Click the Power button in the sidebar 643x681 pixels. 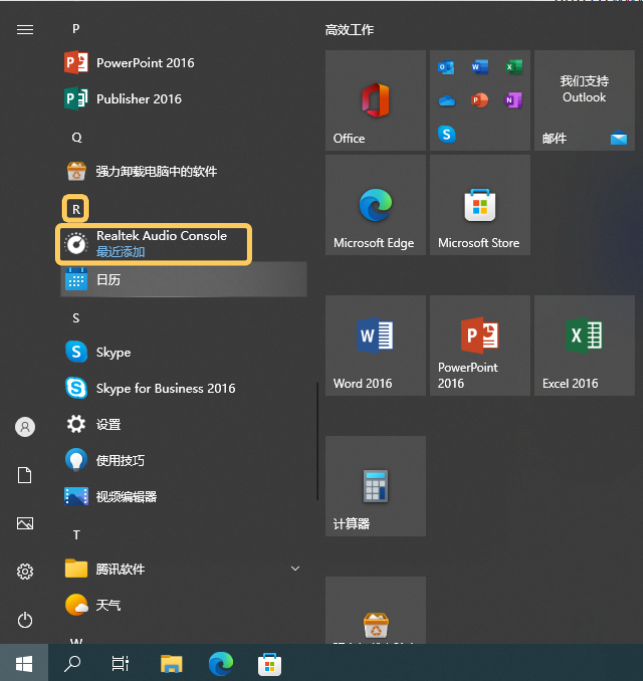coord(25,620)
